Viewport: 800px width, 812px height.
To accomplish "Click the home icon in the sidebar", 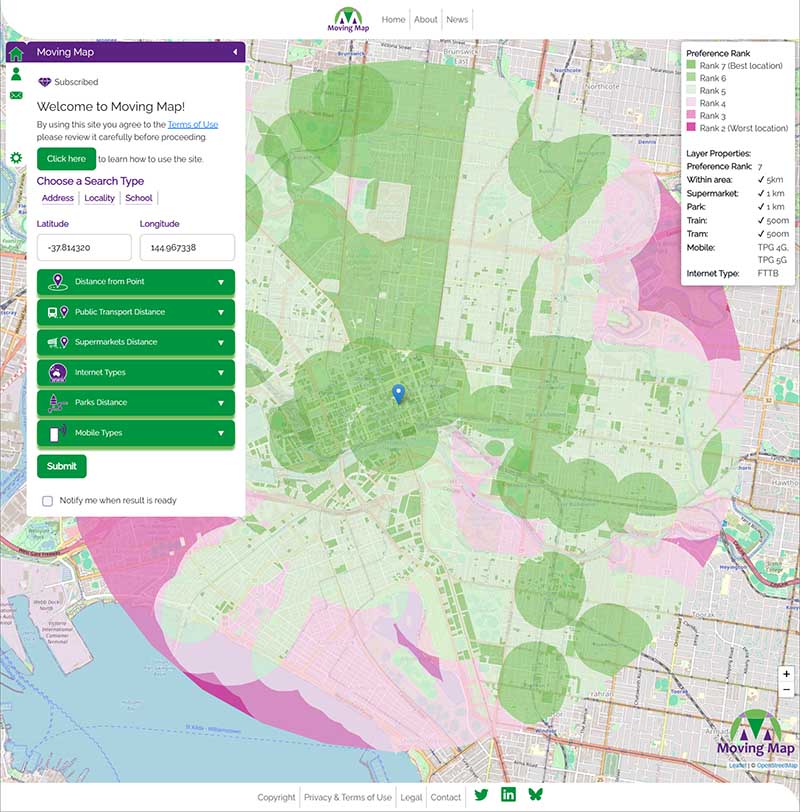I will [x=18, y=51].
